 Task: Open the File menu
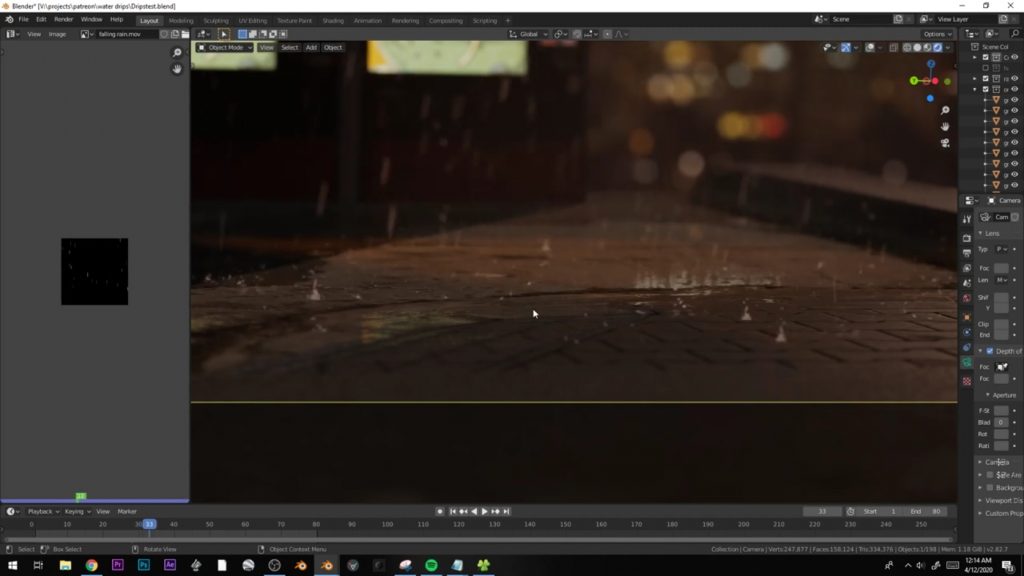tap(24, 20)
